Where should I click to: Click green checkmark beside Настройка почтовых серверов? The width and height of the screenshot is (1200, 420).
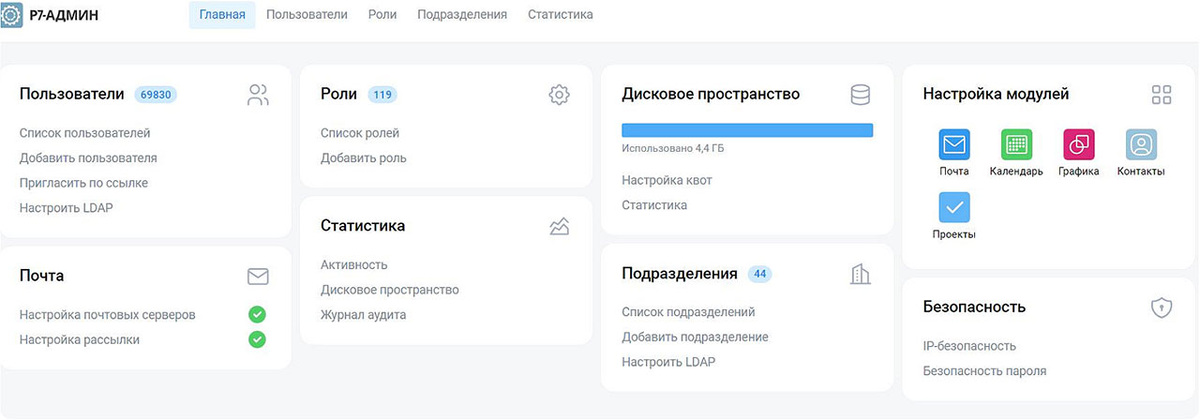(x=257, y=315)
